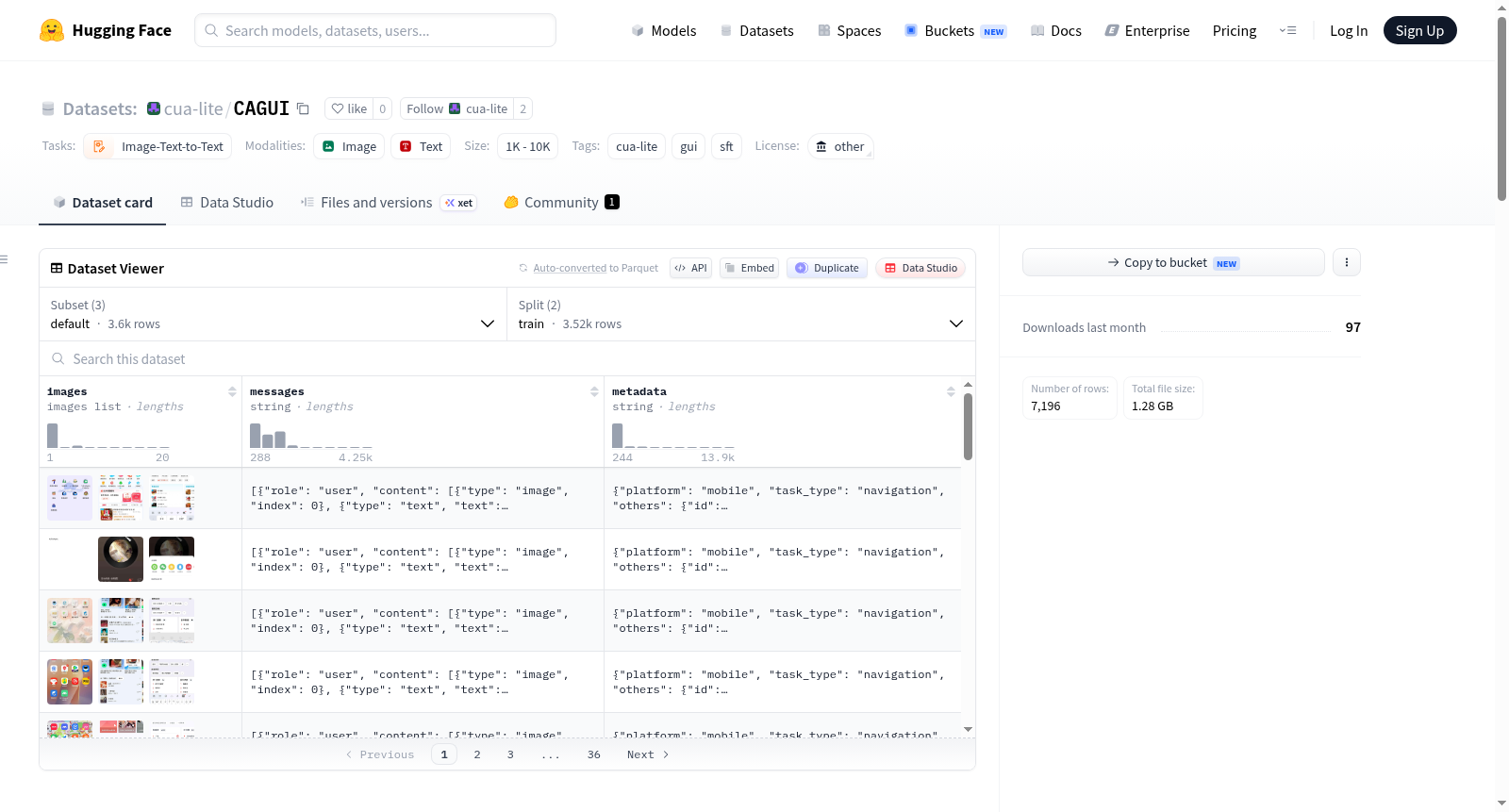Viewport: 1509px width, 812px height.
Task: Click Image-Text-to-Text task tag
Action: (158, 146)
